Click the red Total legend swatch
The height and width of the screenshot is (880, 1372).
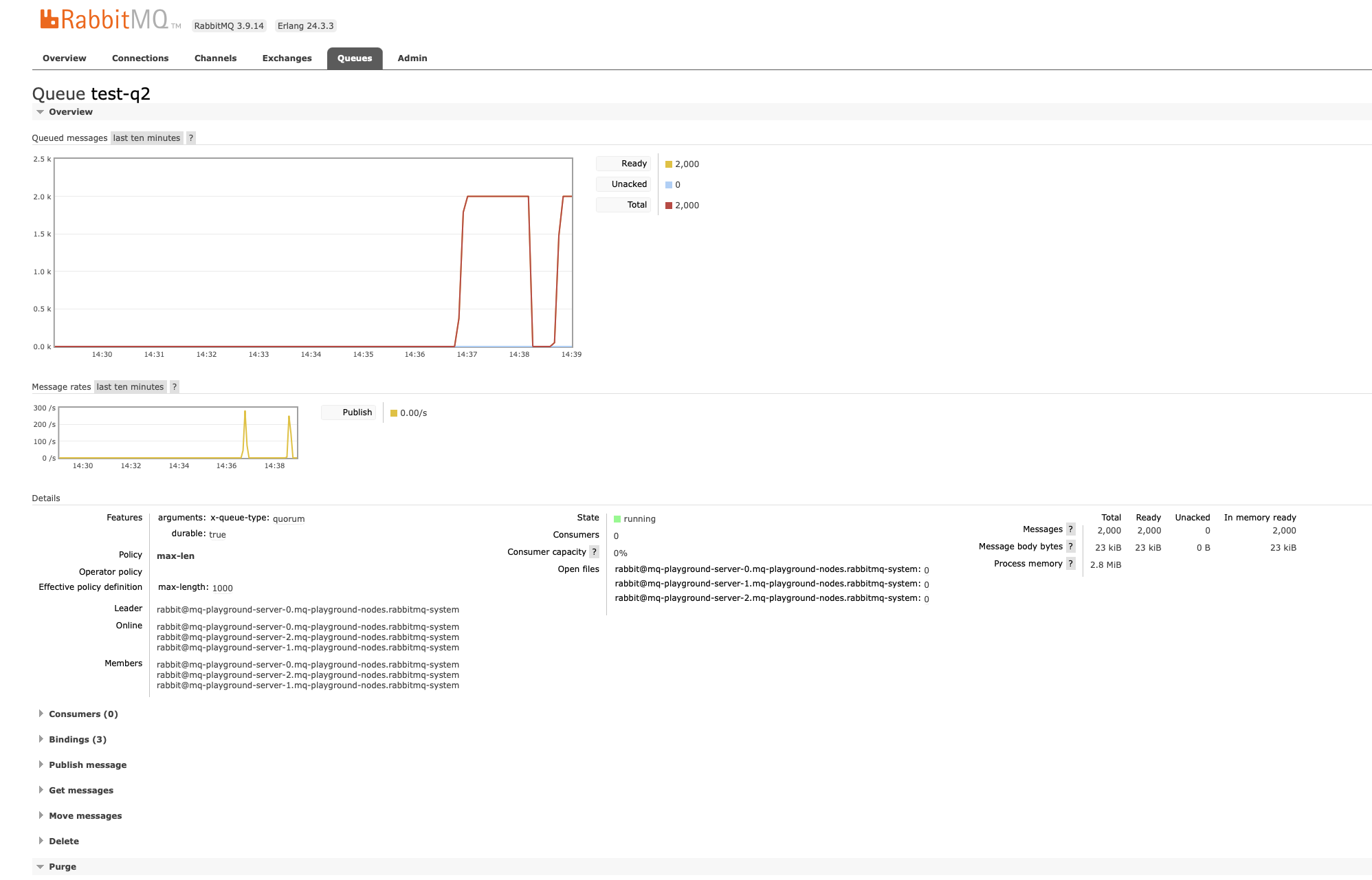pos(668,206)
